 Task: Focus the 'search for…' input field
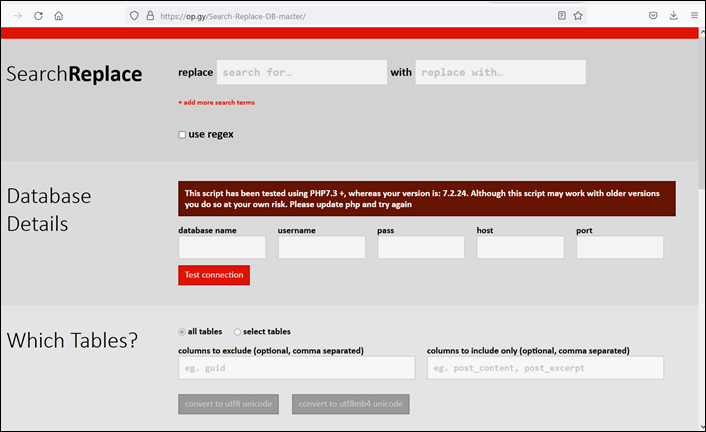click(x=302, y=72)
